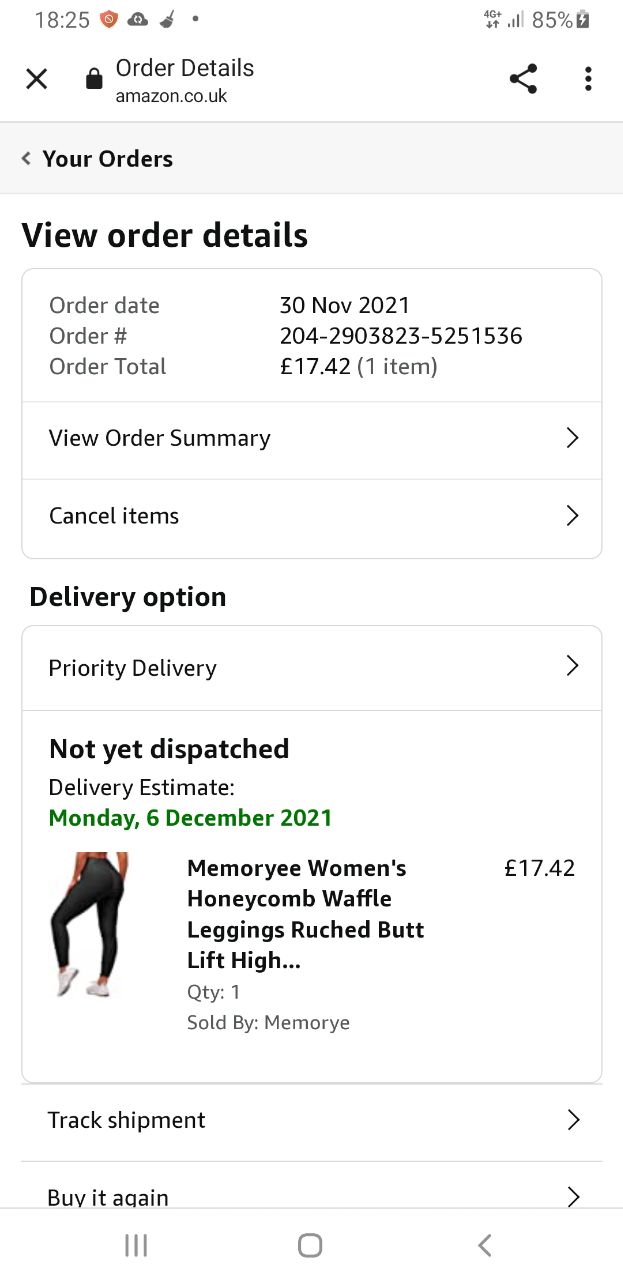
Task: Tap the Track shipment label
Action: tap(126, 1120)
